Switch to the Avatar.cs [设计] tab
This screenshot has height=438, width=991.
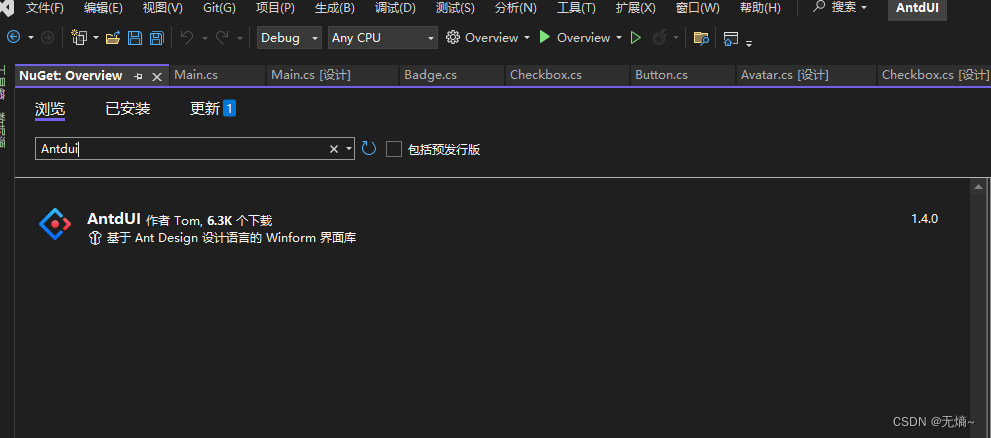click(806, 75)
